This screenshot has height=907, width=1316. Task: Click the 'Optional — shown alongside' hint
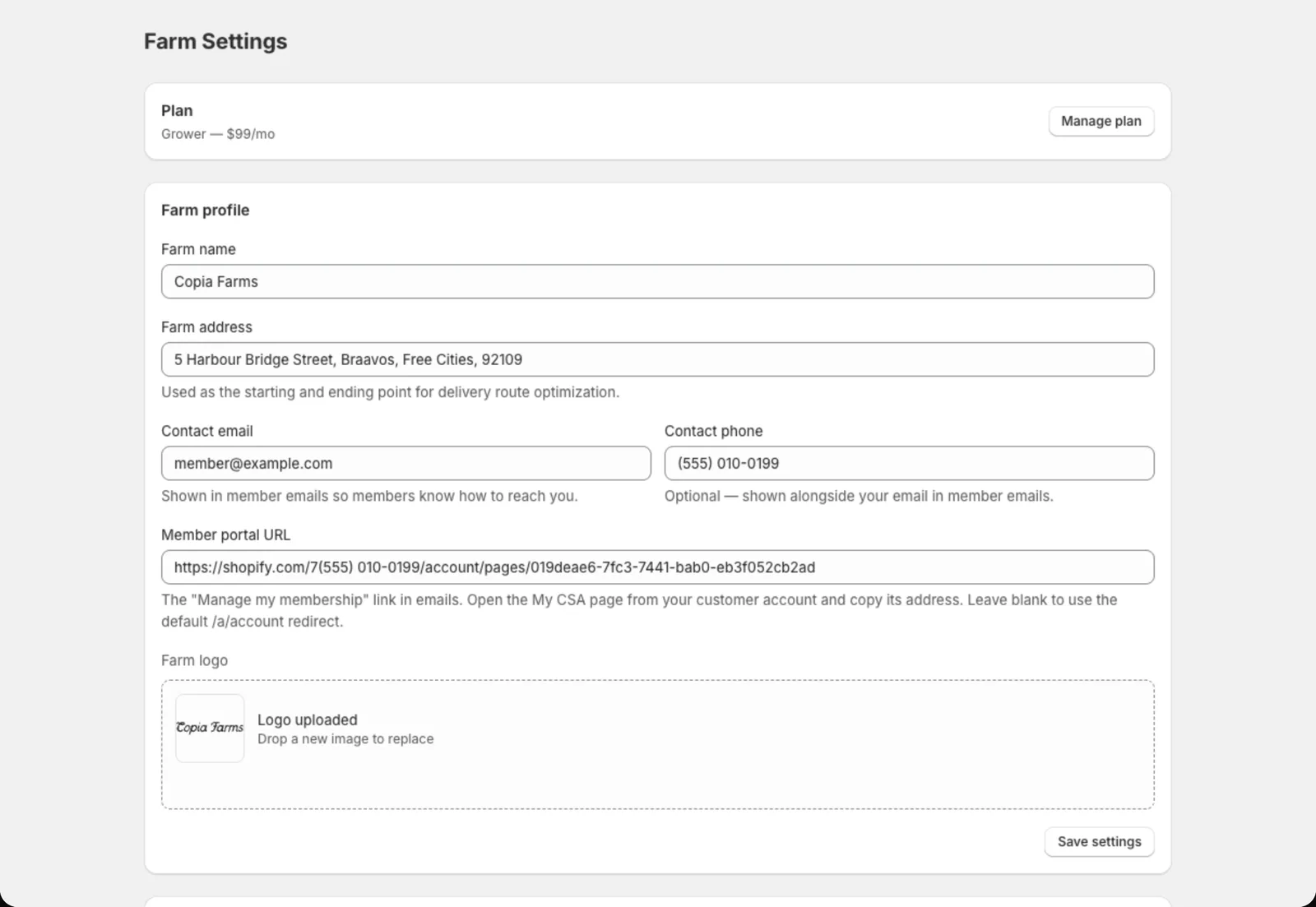tap(859, 496)
